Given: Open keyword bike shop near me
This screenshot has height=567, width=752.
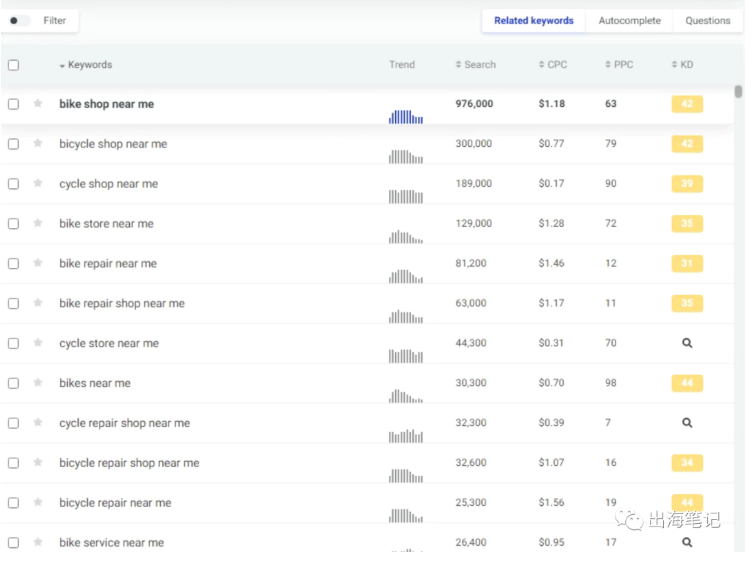Looking at the screenshot, I should (106, 104).
